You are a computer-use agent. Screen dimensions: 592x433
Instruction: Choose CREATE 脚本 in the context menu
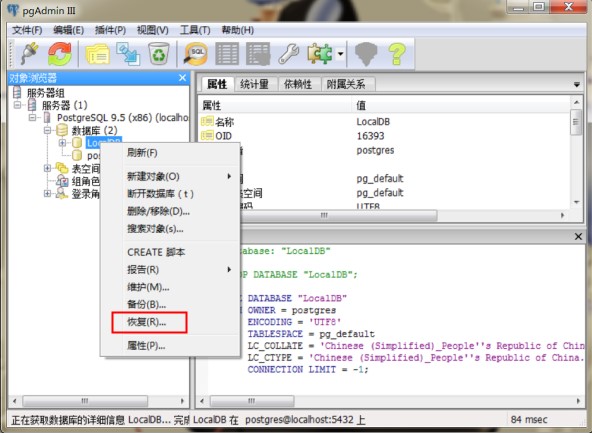click(170, 252)
